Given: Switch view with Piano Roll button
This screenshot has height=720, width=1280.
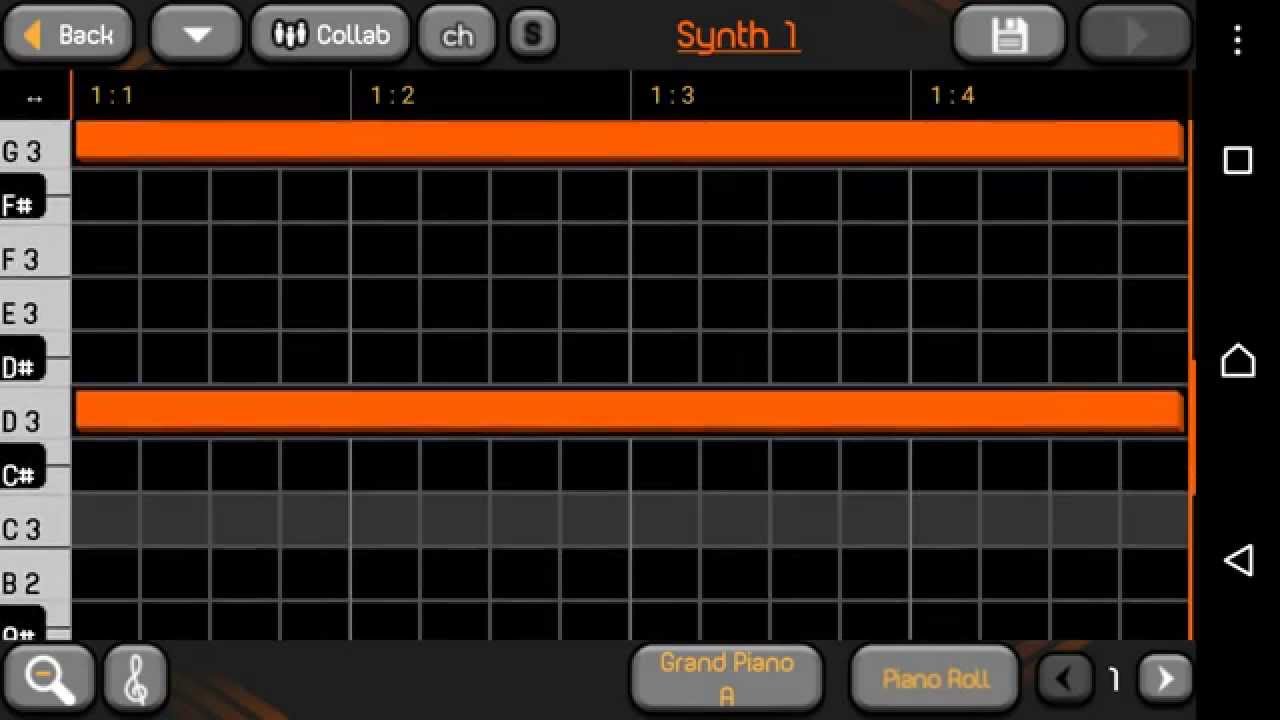Looking at the screenshot, I should coord(935,679).
